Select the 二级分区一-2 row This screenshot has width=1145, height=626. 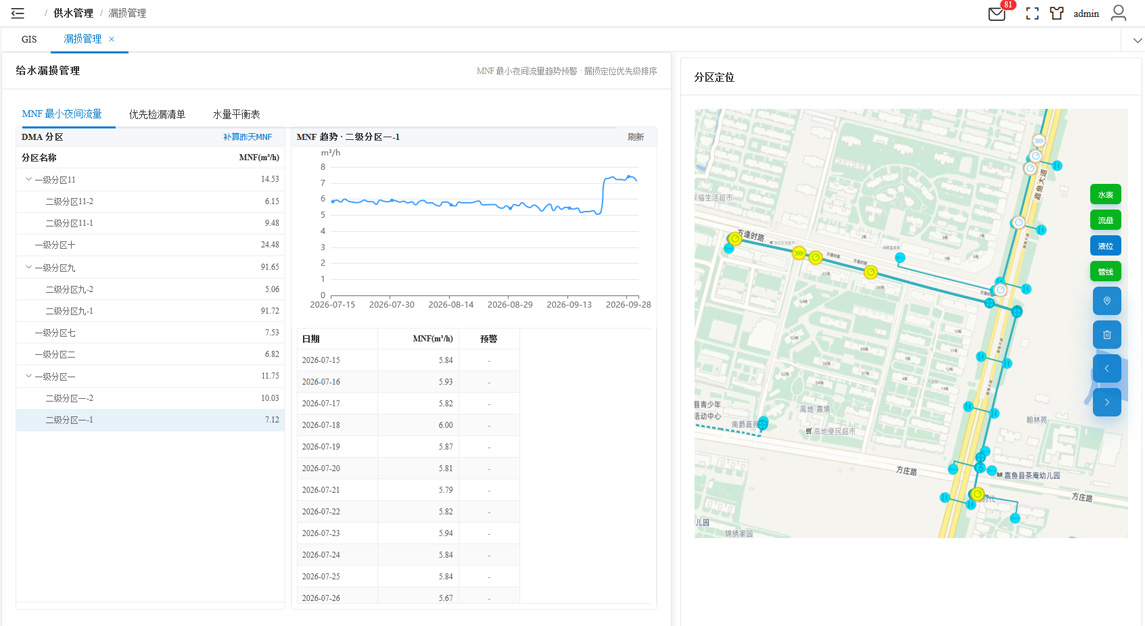[x=150, y=398]
